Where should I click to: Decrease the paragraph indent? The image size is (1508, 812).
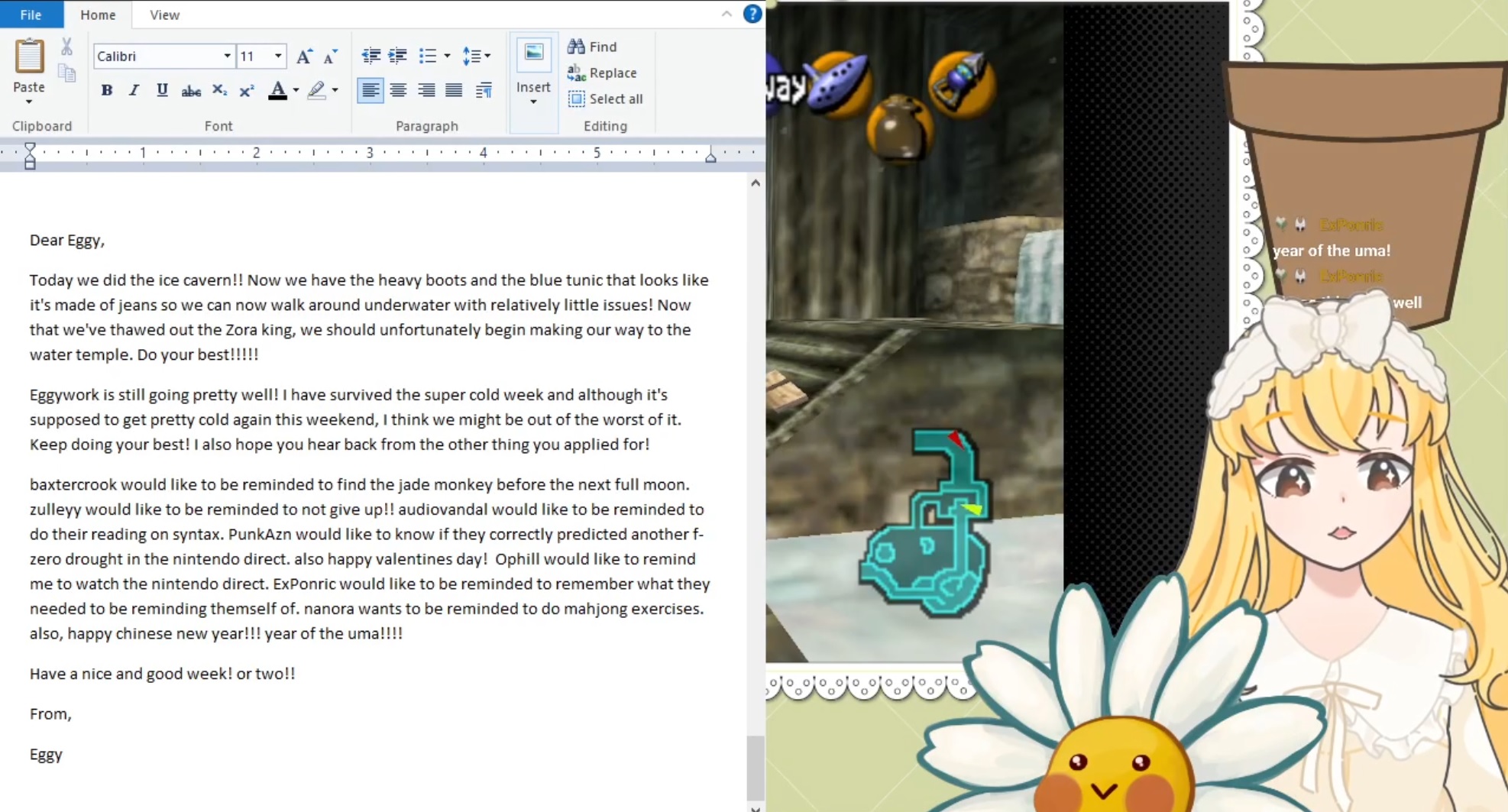coord(371,56)
